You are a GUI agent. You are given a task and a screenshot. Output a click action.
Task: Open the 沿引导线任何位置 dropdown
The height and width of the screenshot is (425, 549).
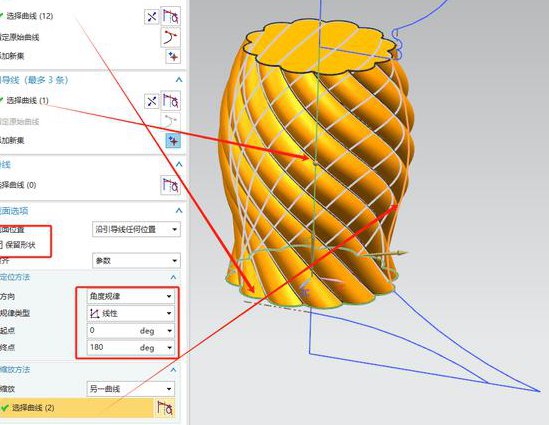click(x=137, y=229)
